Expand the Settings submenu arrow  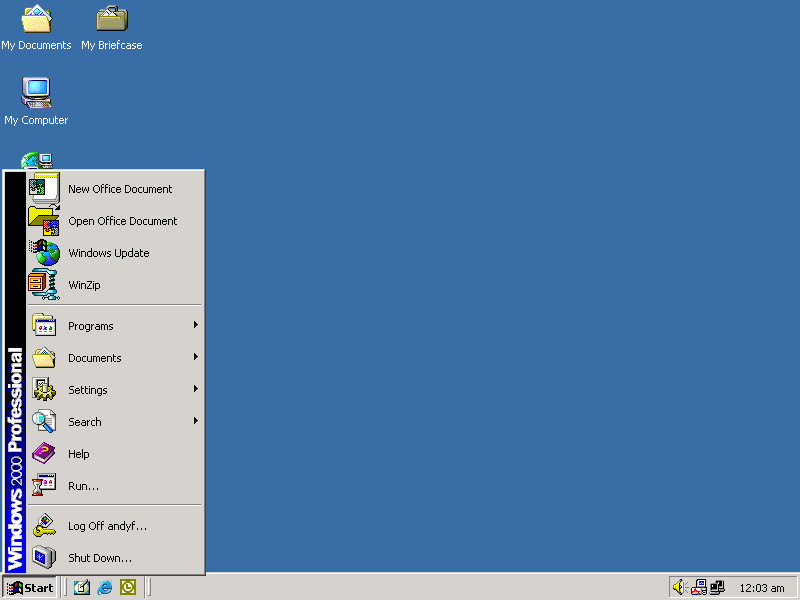pos(195,389)
